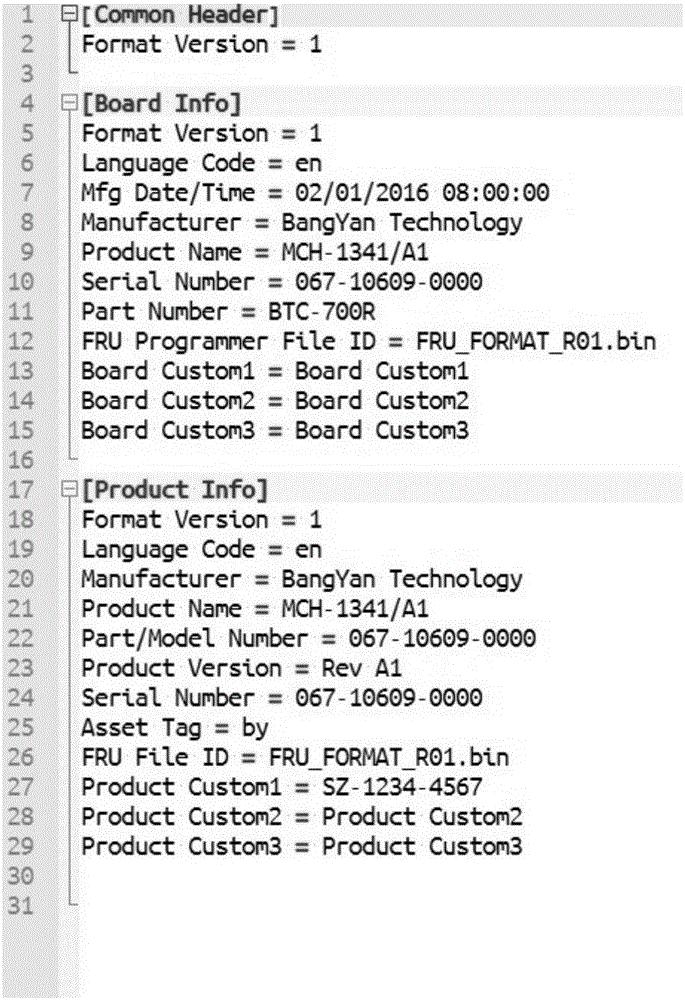Viewport: 685px width, 1000px height.
Task: Click the Part/Model Number line
Action: pos(308,638)
